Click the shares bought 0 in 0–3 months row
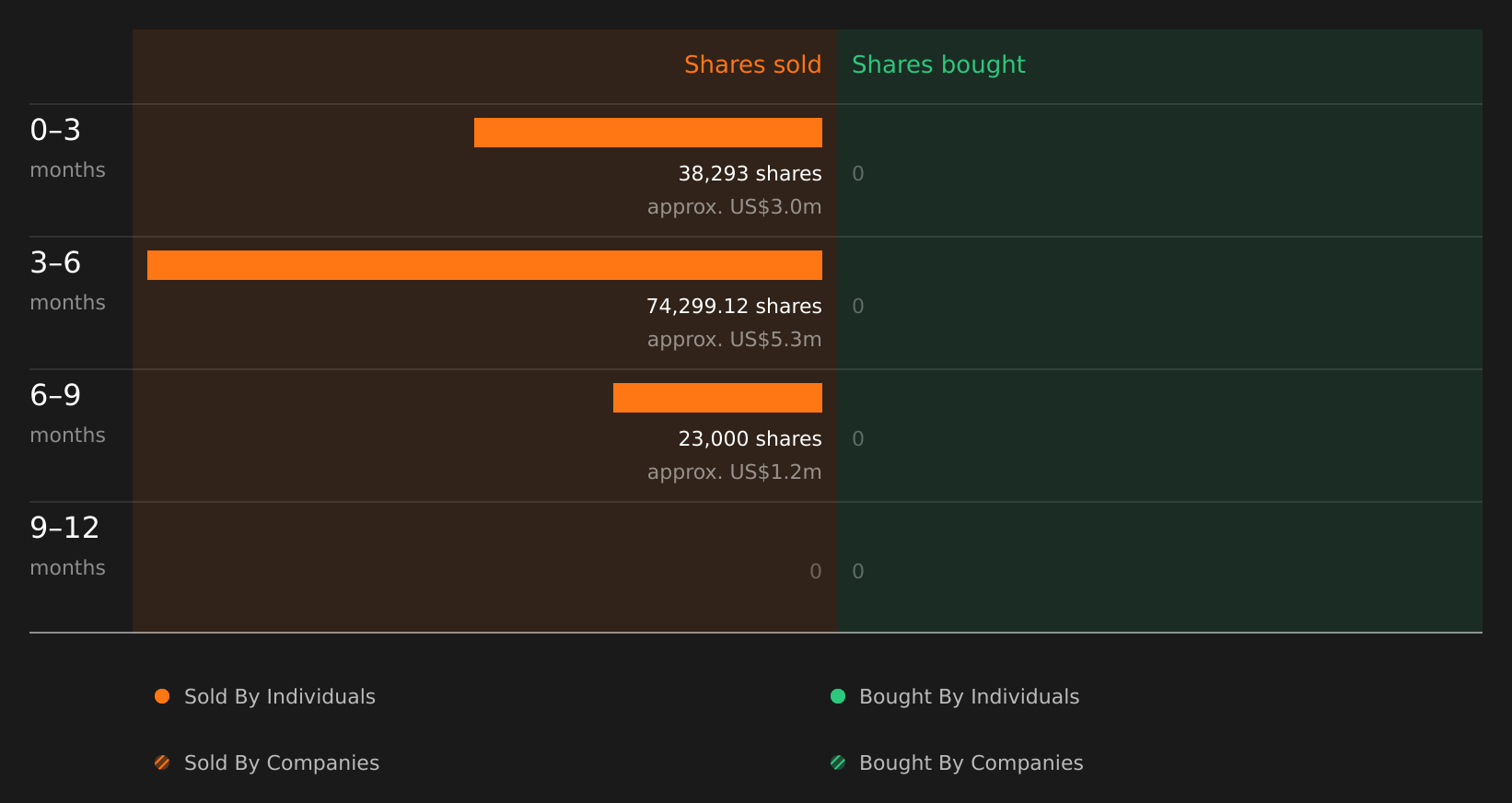This screenshot has height=803, width=1512. point(858,174)
